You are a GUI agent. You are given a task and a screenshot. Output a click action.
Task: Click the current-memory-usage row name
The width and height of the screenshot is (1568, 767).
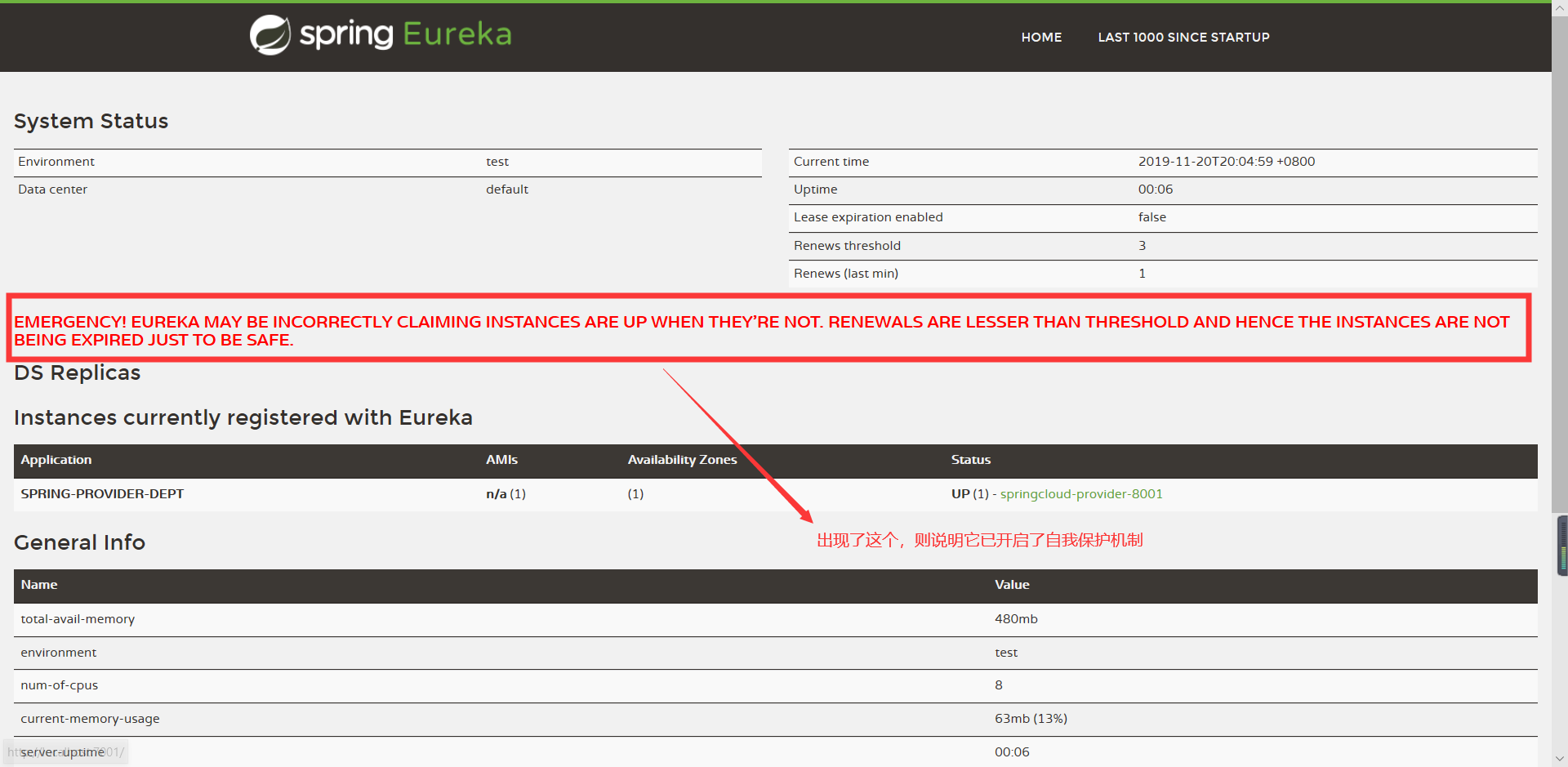[x=90, y=719]
